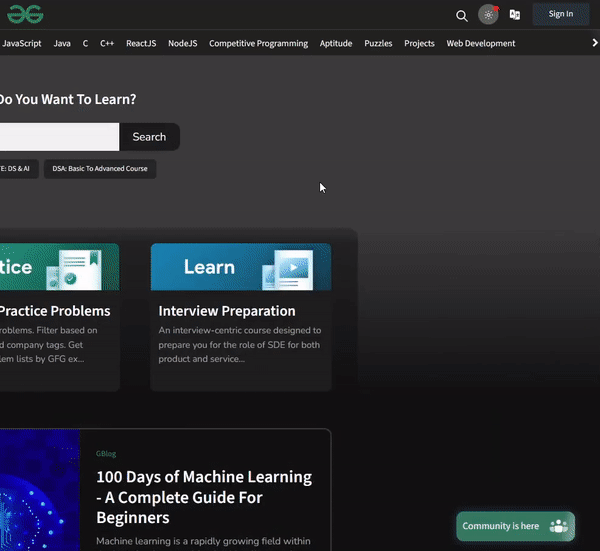Click the Community is here button
Image resolution: width=600 pixels, height=551 pixels.
[x=515, y=526]
